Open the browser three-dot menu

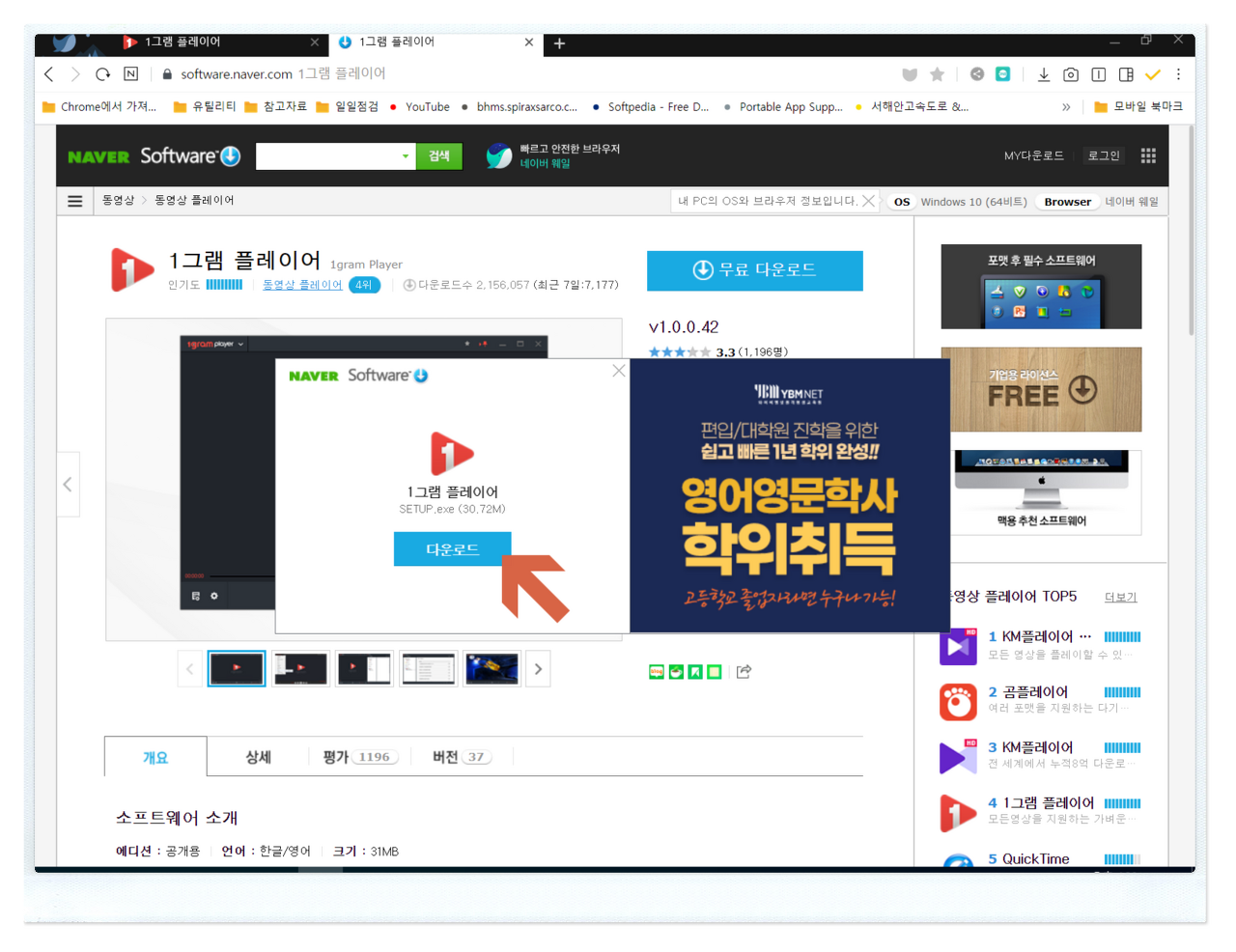(1178, 74)
